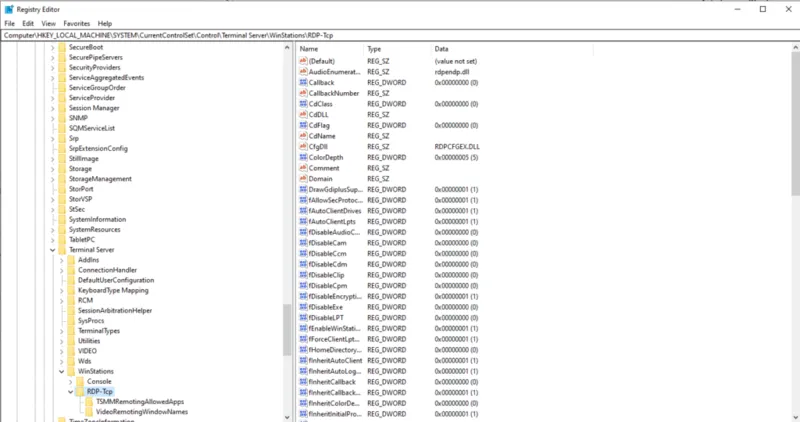The height and width of the screenshot is (422, 800).
Task: Select the SysProcs key
Action: pos(91,320)
